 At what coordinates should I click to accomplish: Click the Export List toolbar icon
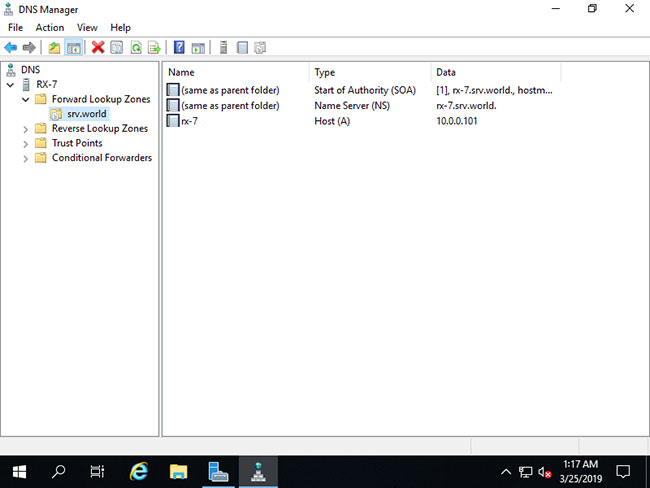pyautogui.click(x=154, y=48)
